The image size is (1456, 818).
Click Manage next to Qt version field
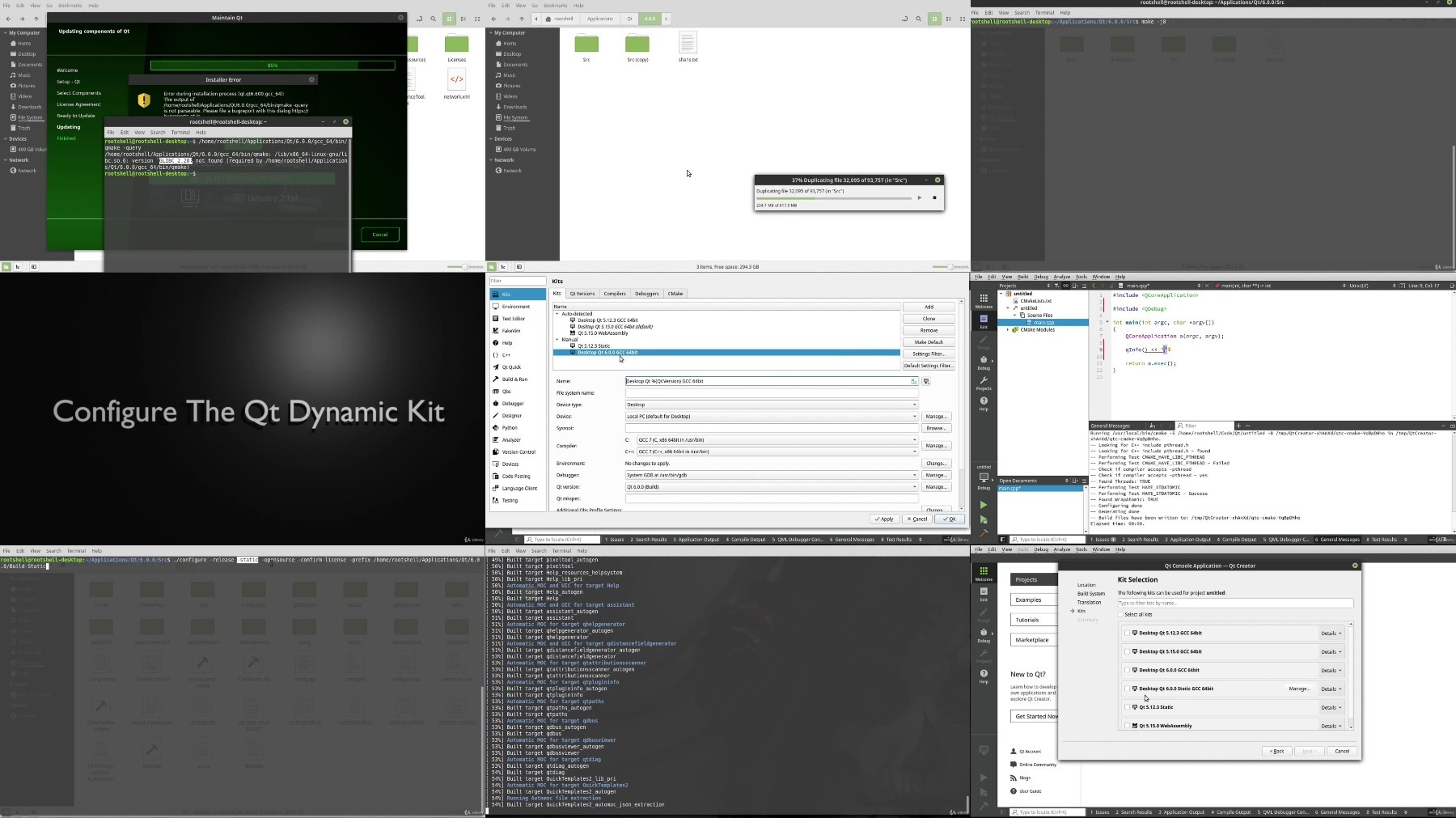coord(936,487)
